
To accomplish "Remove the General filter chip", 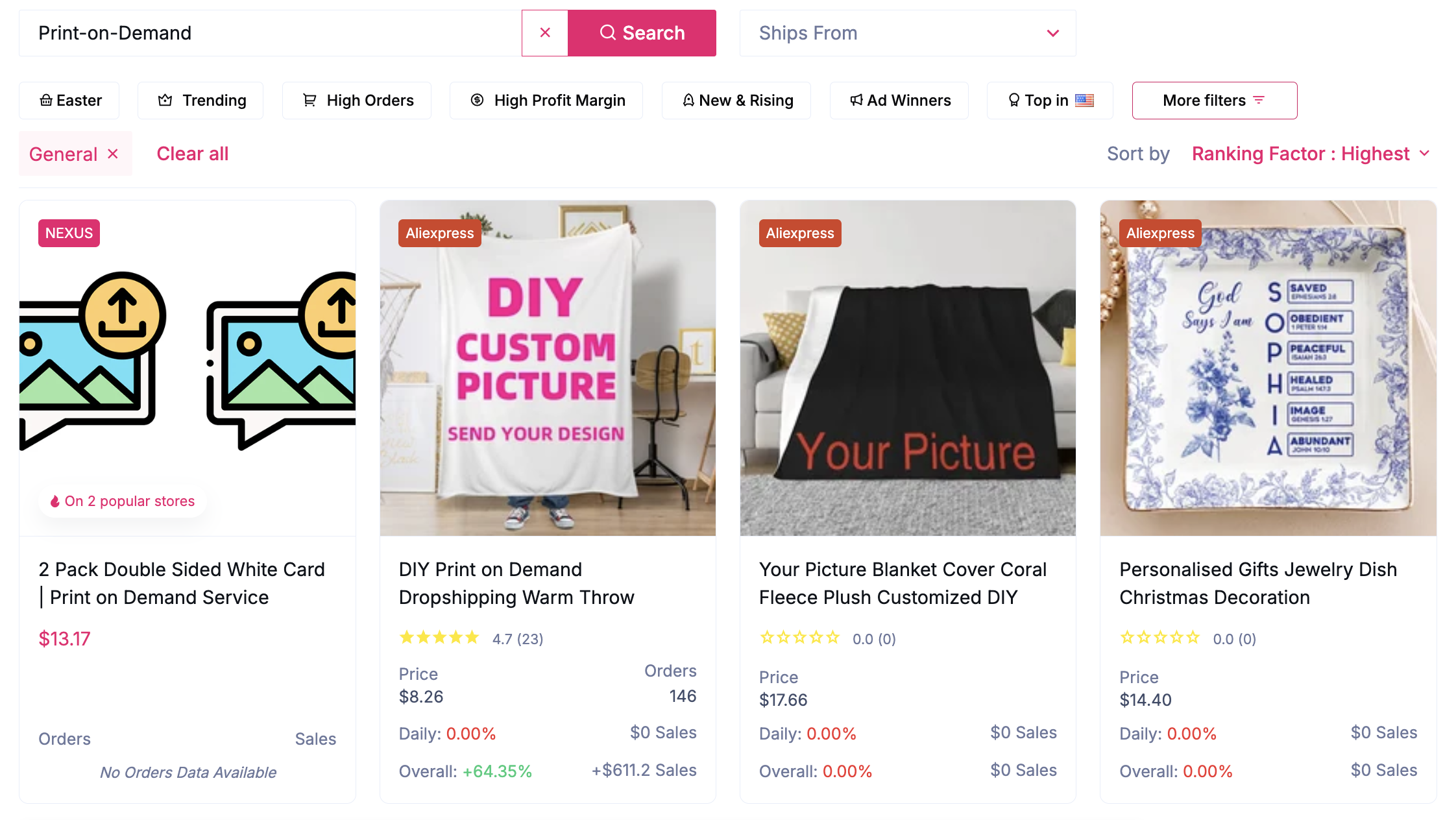I will click(112, 153).
